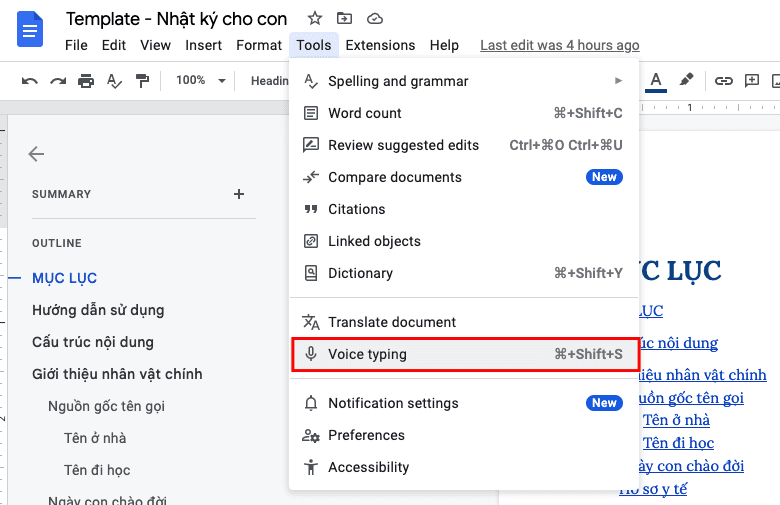Open the Insert menu

pos(203,45)
